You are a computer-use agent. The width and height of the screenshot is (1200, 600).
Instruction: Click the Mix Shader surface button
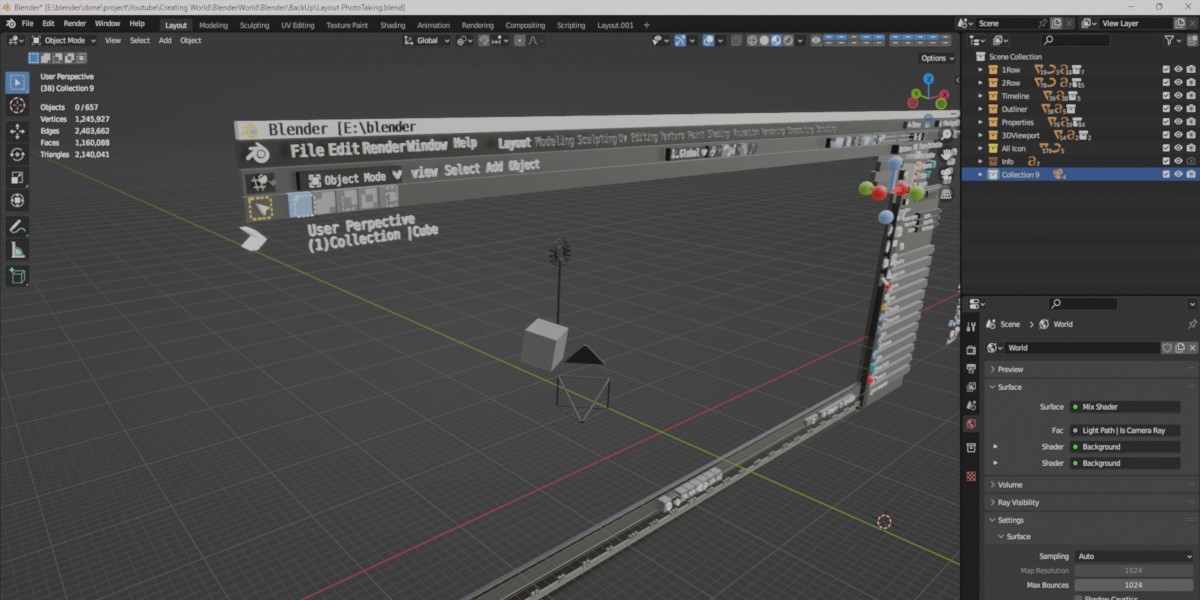1125,407
